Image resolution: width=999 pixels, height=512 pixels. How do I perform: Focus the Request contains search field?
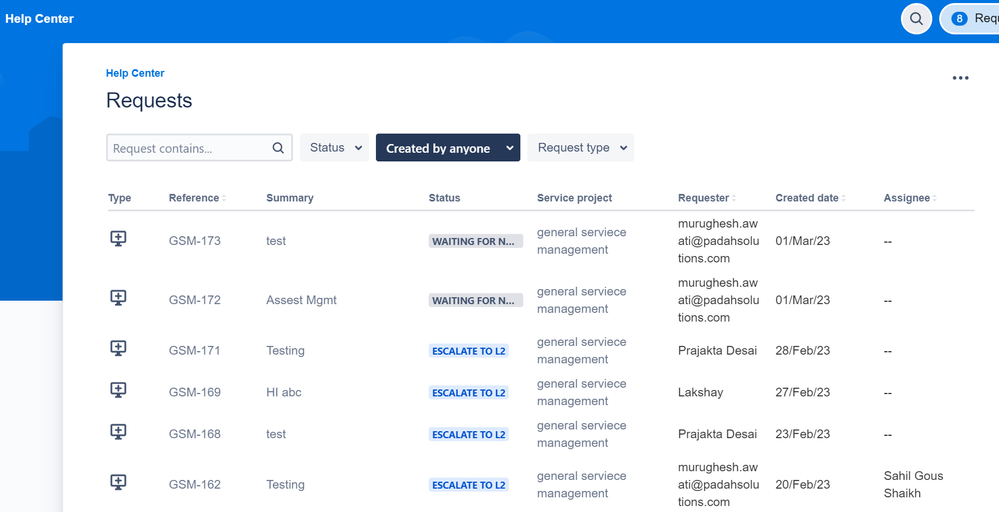pyautogui.click(x=199, y=148)
